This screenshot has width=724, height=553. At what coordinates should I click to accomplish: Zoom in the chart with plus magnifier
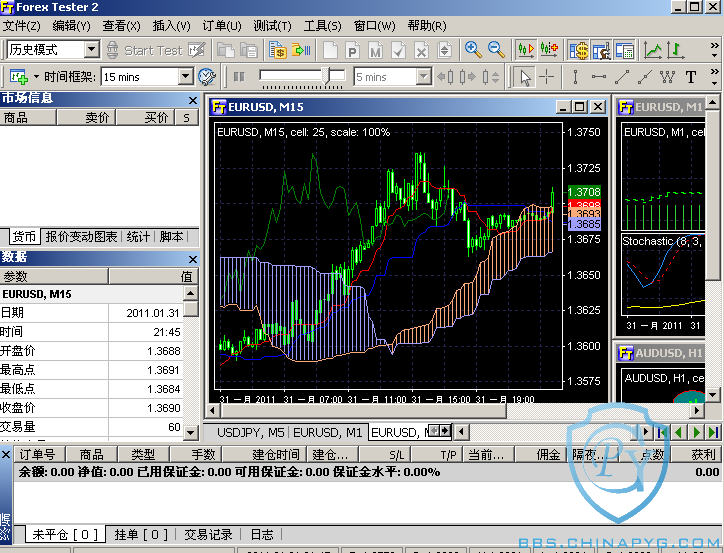click(473, 50)
